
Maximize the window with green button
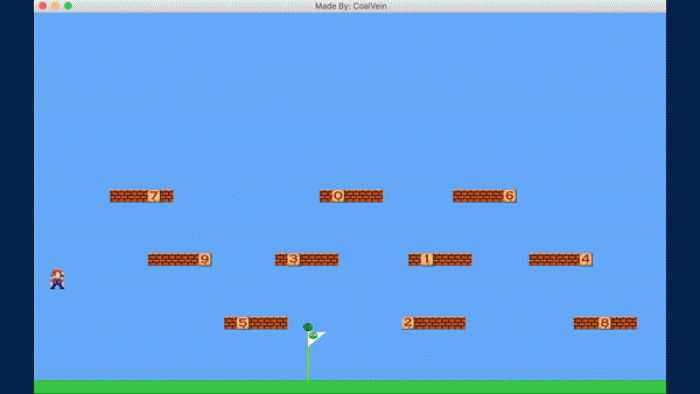click(x=68, y=6)
